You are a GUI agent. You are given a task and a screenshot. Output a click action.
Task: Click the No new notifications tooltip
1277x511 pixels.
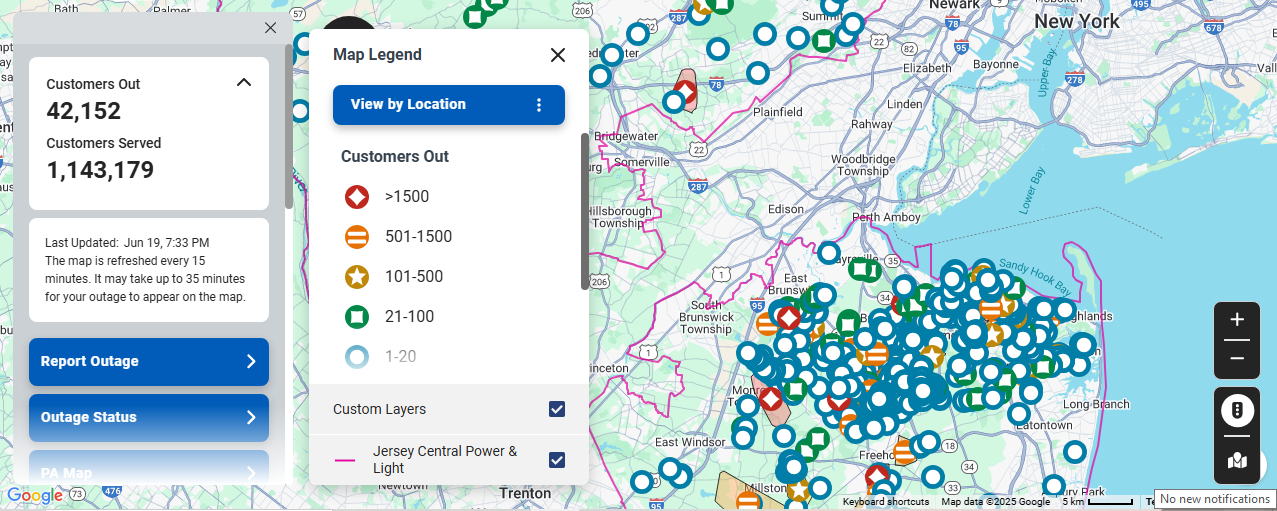point(1215,499)
